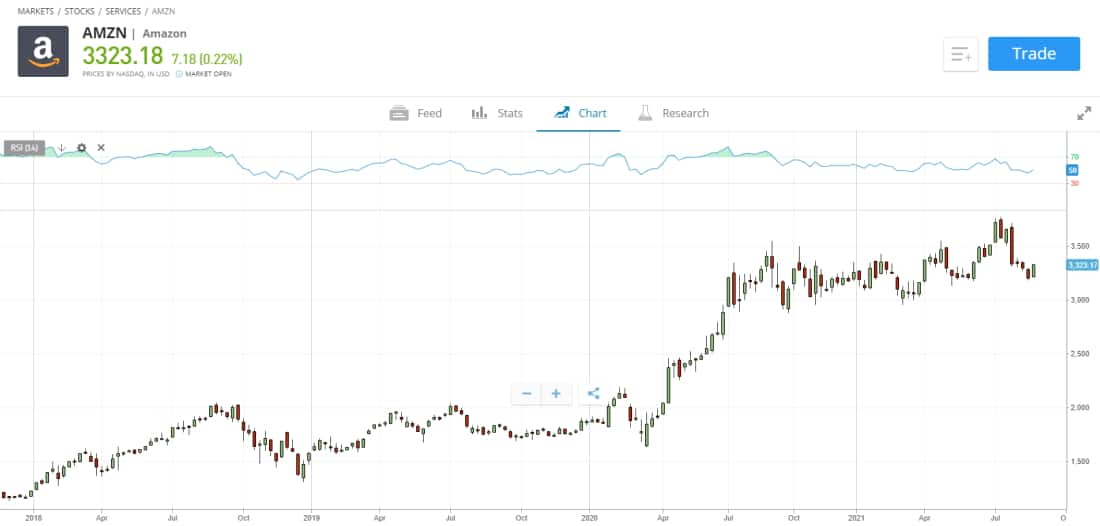Zoom in the chart with plus button
The width and height of the screenshot is (1100, 526).
(556, 393)
